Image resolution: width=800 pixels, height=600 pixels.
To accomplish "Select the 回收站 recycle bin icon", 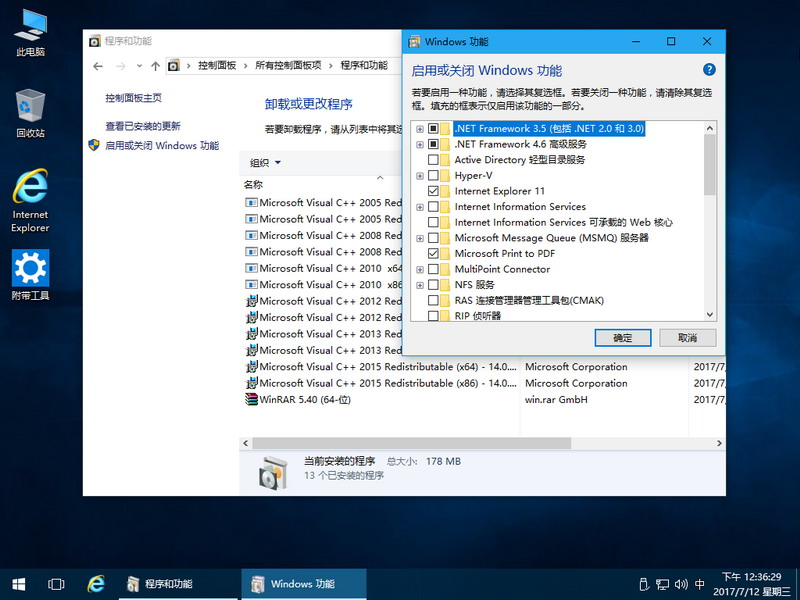I will click(30, 113).
